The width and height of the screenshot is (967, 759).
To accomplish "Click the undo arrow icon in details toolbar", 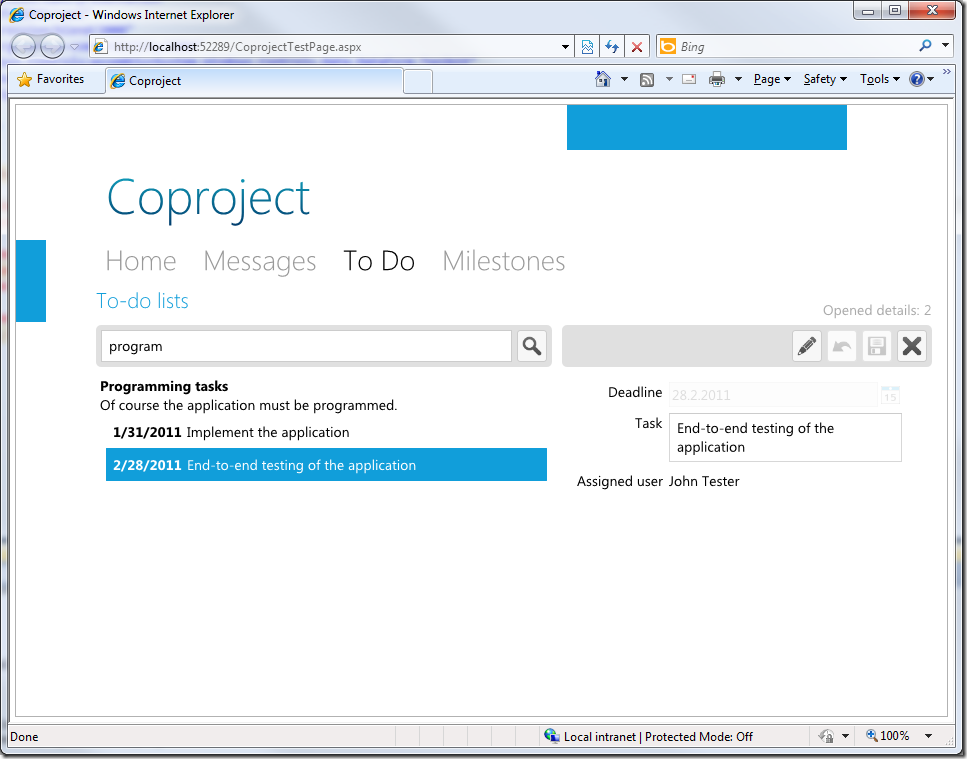I will [842, 346].
